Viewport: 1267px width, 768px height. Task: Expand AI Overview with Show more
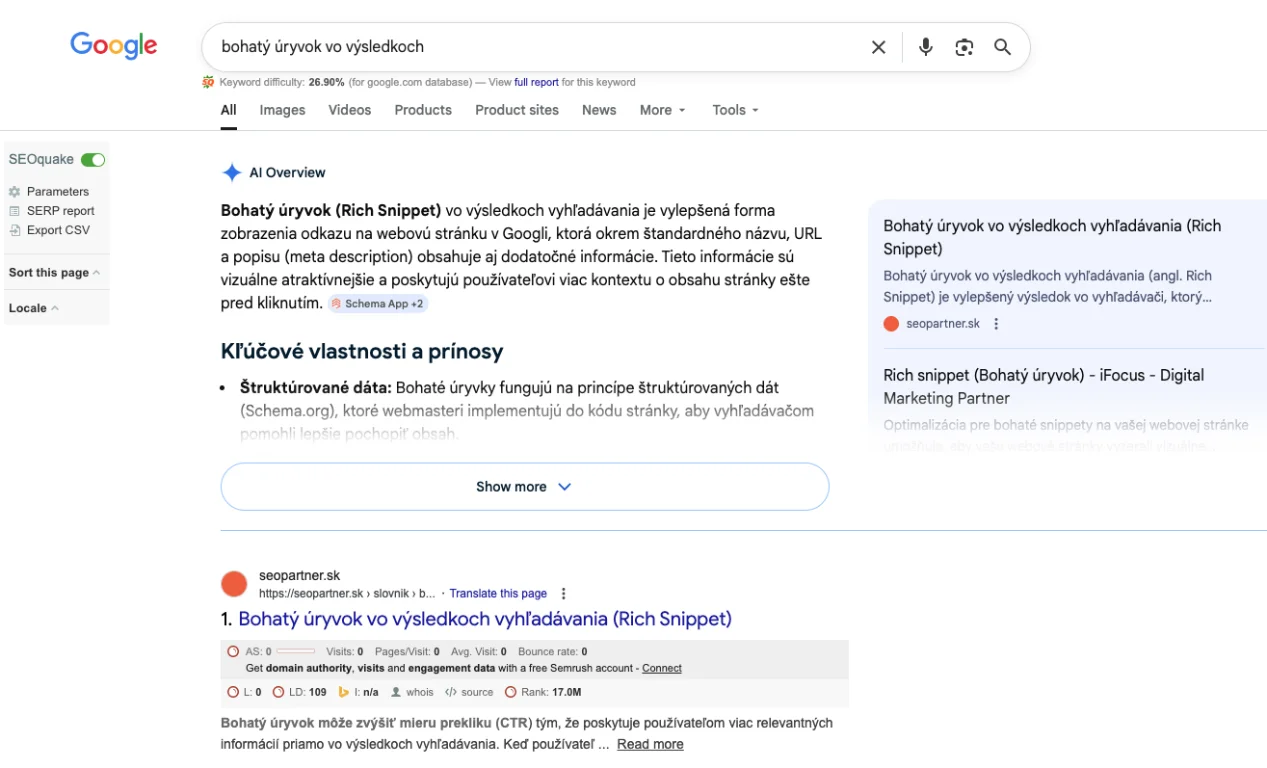click(x=524, y=487)
